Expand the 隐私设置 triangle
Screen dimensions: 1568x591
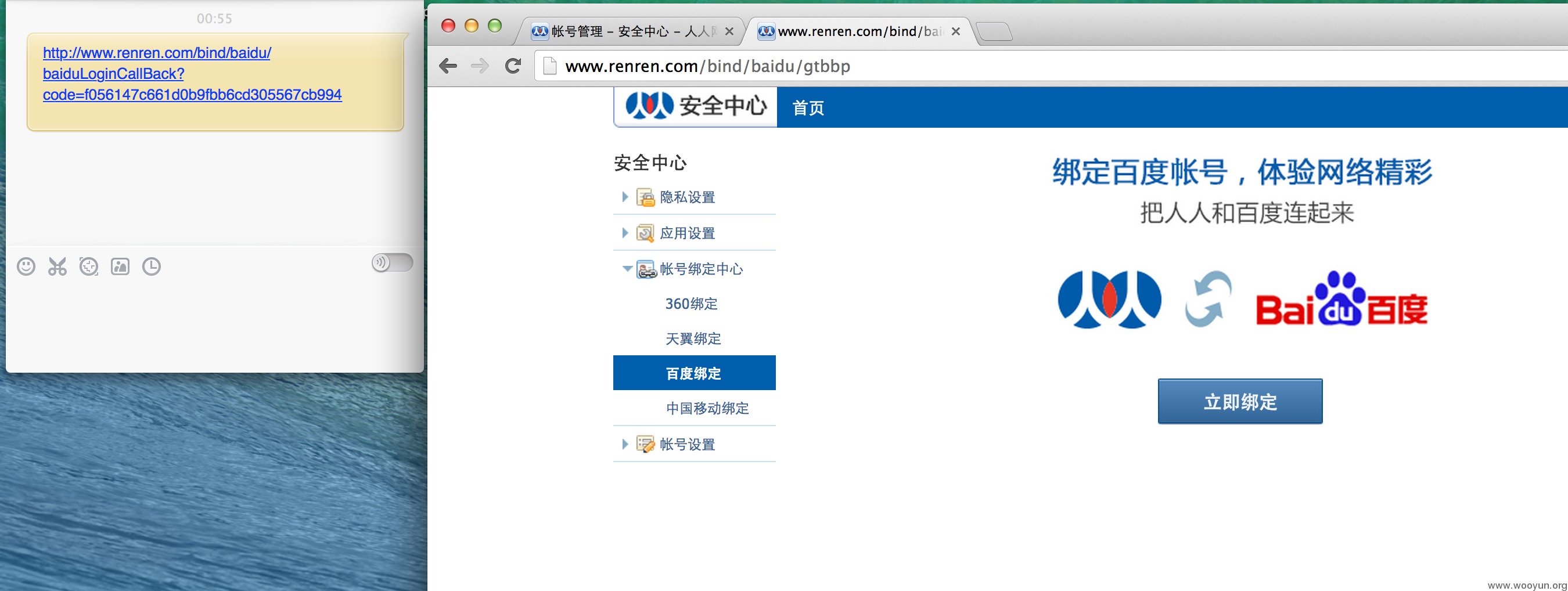(624, 197)
